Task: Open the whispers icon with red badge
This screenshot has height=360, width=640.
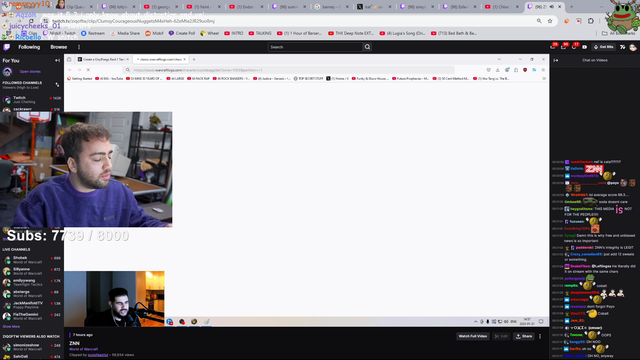Action: tap(564, 47)
